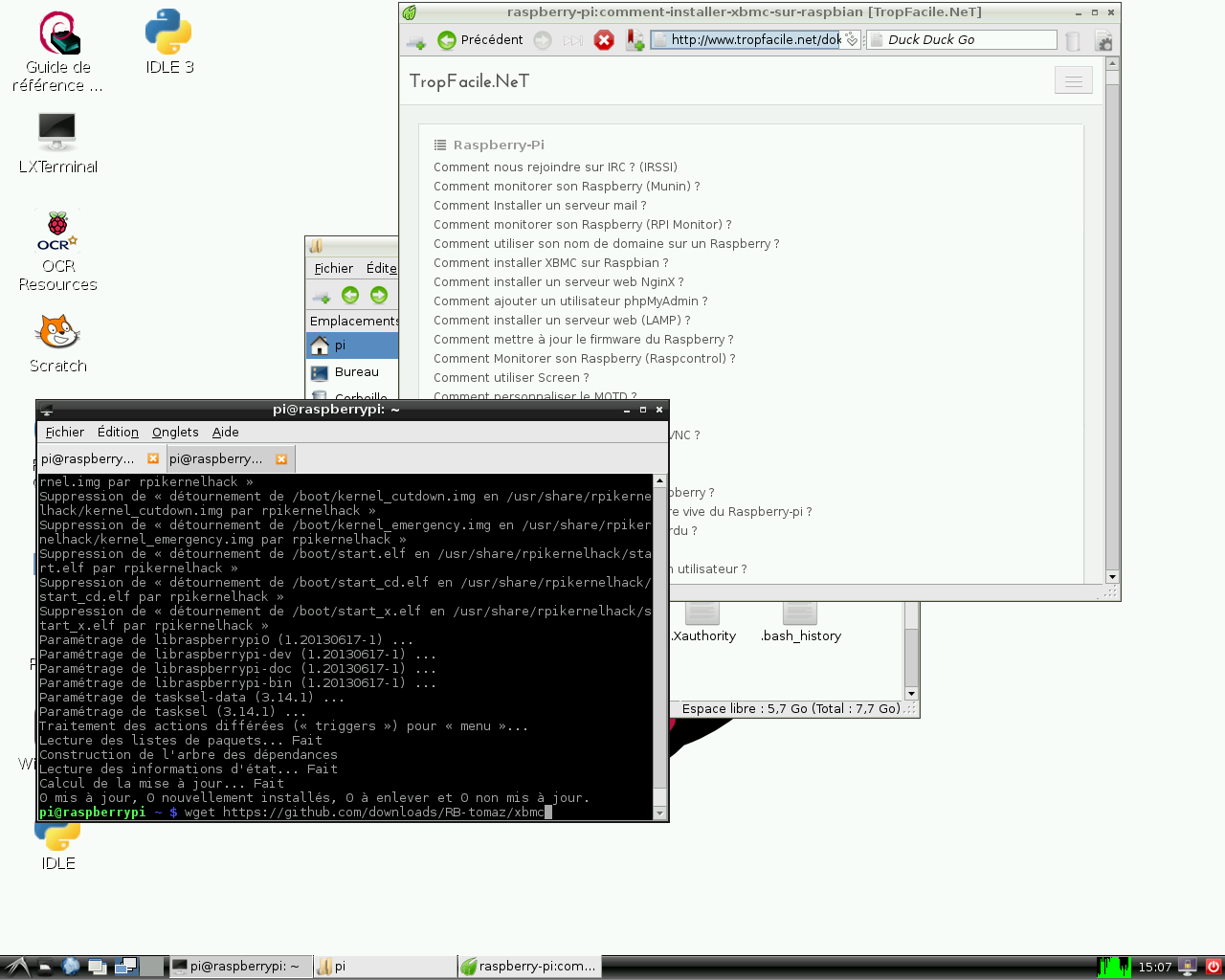Switch to first pi@raspberry terminal tab
The image size is (1225, 980).
(88, 459)
